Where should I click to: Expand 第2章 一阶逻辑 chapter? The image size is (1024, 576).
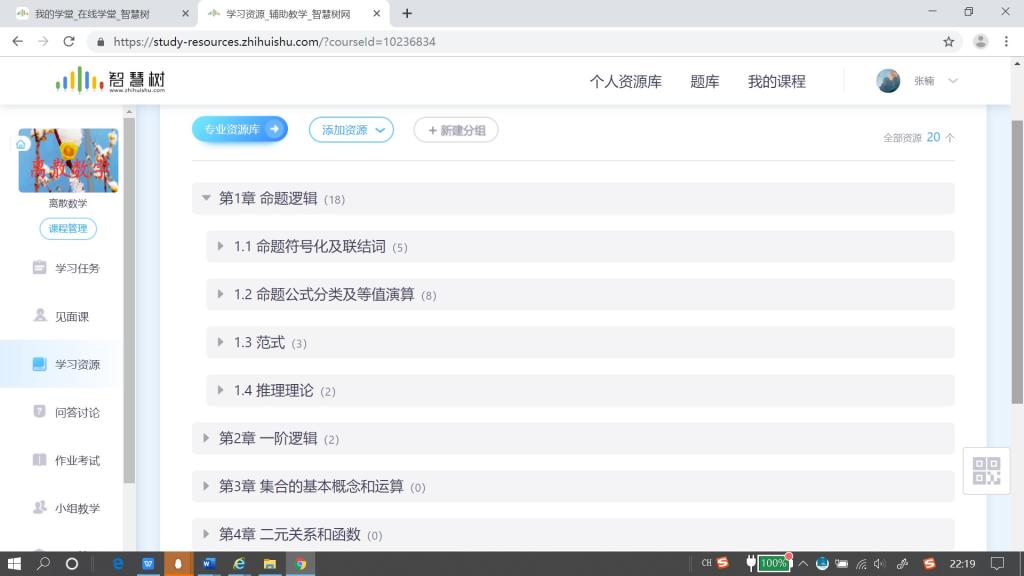tap(206, 438)
